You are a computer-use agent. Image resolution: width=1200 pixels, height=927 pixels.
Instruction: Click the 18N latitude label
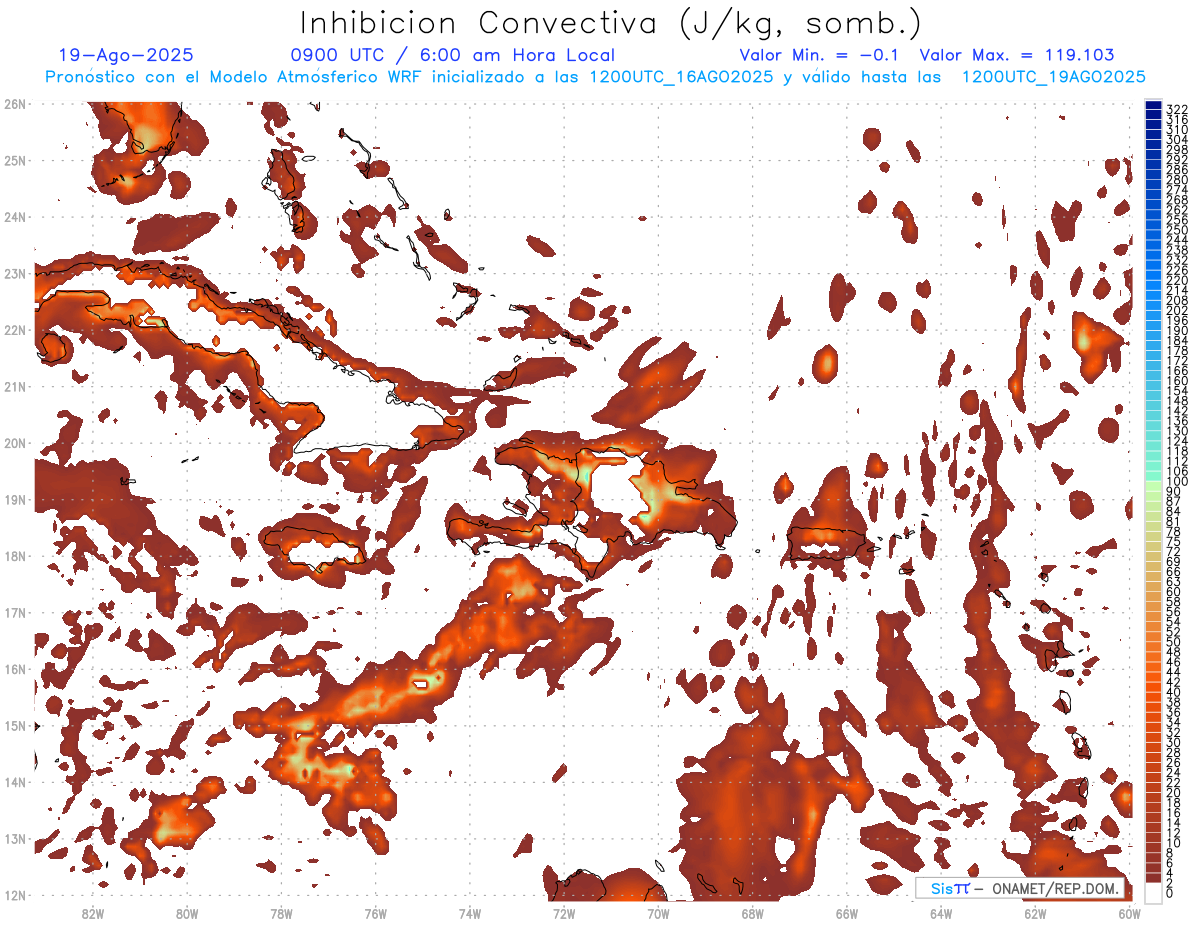tap(15, 556)
